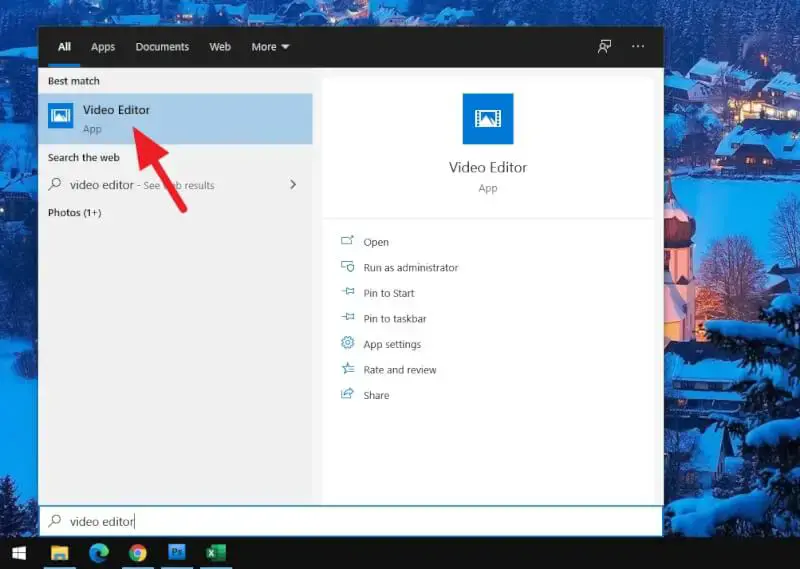Choose Pin to Start

coord(389,293)
